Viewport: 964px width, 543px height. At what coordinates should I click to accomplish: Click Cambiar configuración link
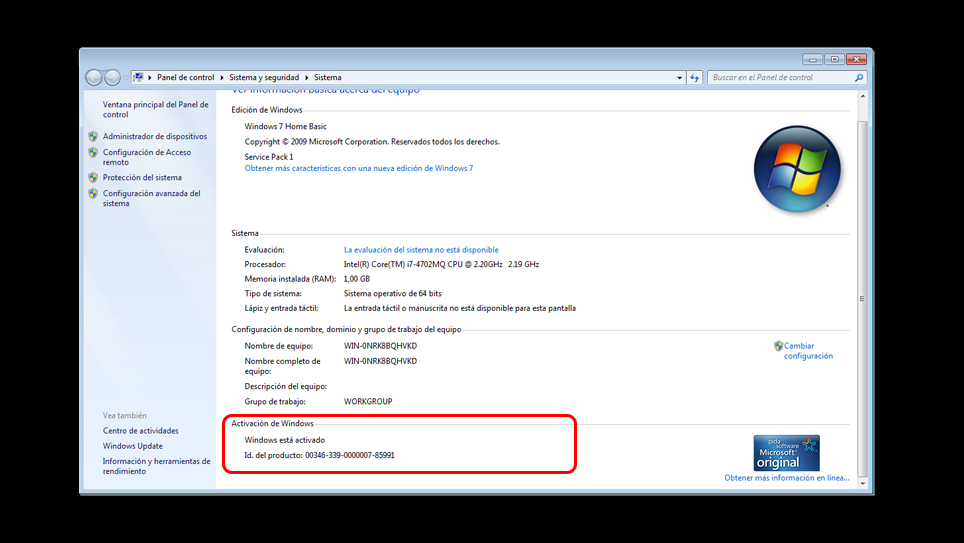click(x=808, y=351)
